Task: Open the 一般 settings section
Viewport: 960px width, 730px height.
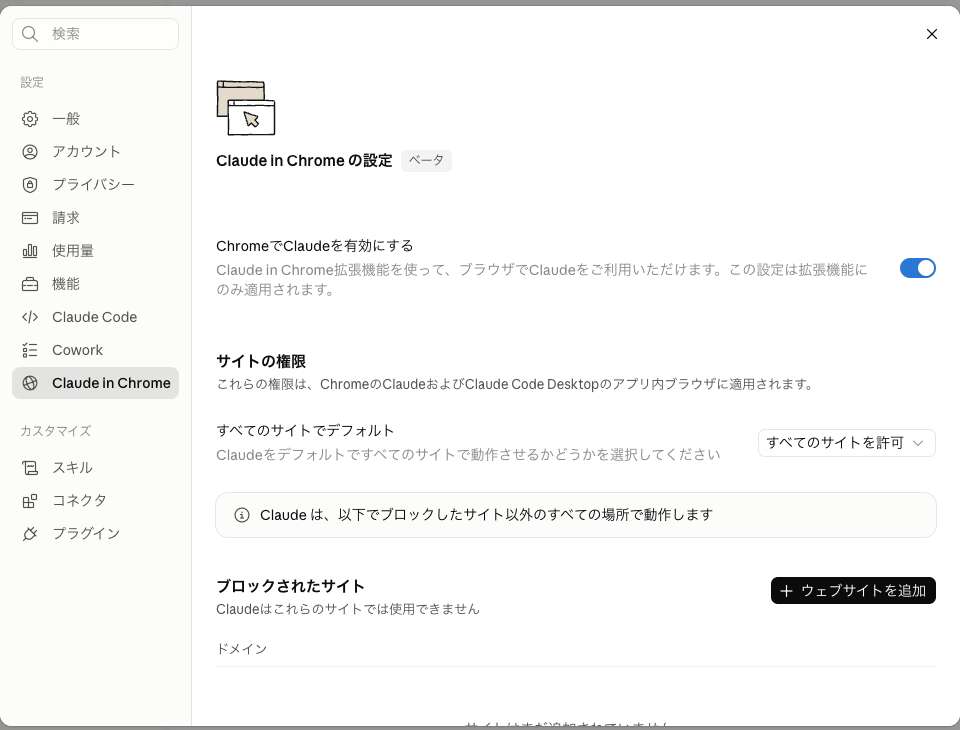Action: point(96,119)
